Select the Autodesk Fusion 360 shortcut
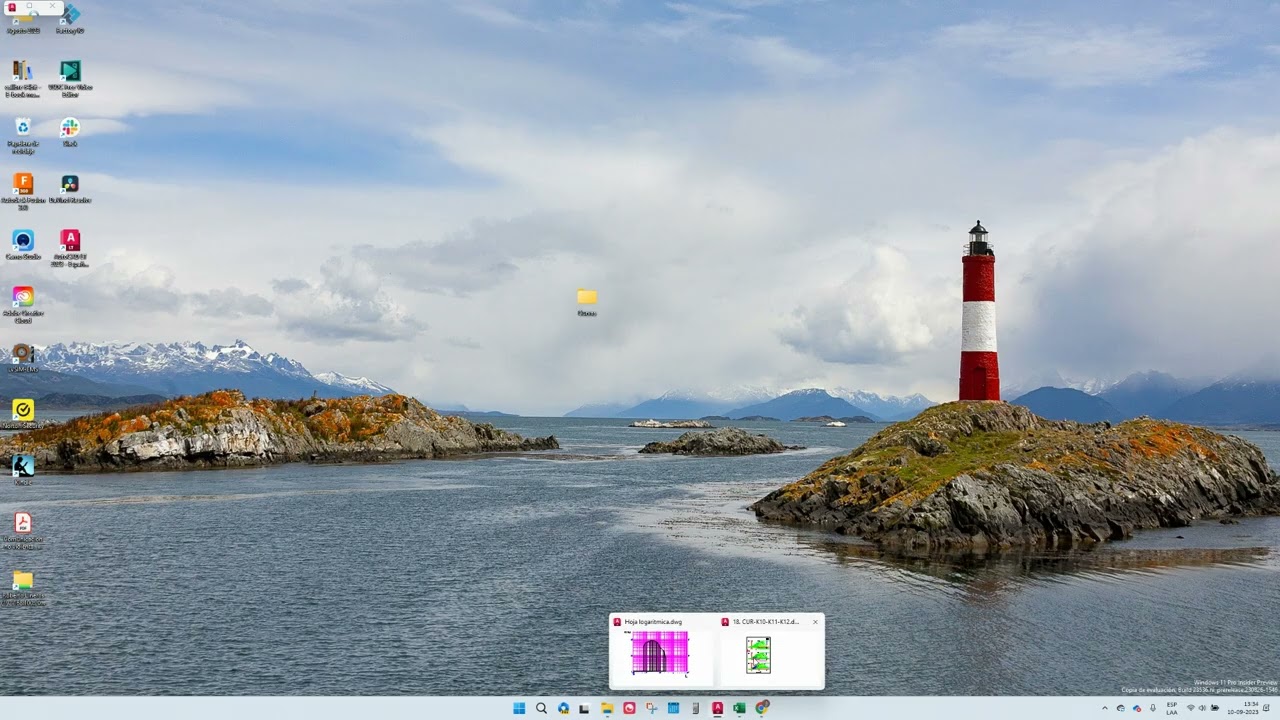Viewport: 1280px width, 720px height. tap(22, 192)
